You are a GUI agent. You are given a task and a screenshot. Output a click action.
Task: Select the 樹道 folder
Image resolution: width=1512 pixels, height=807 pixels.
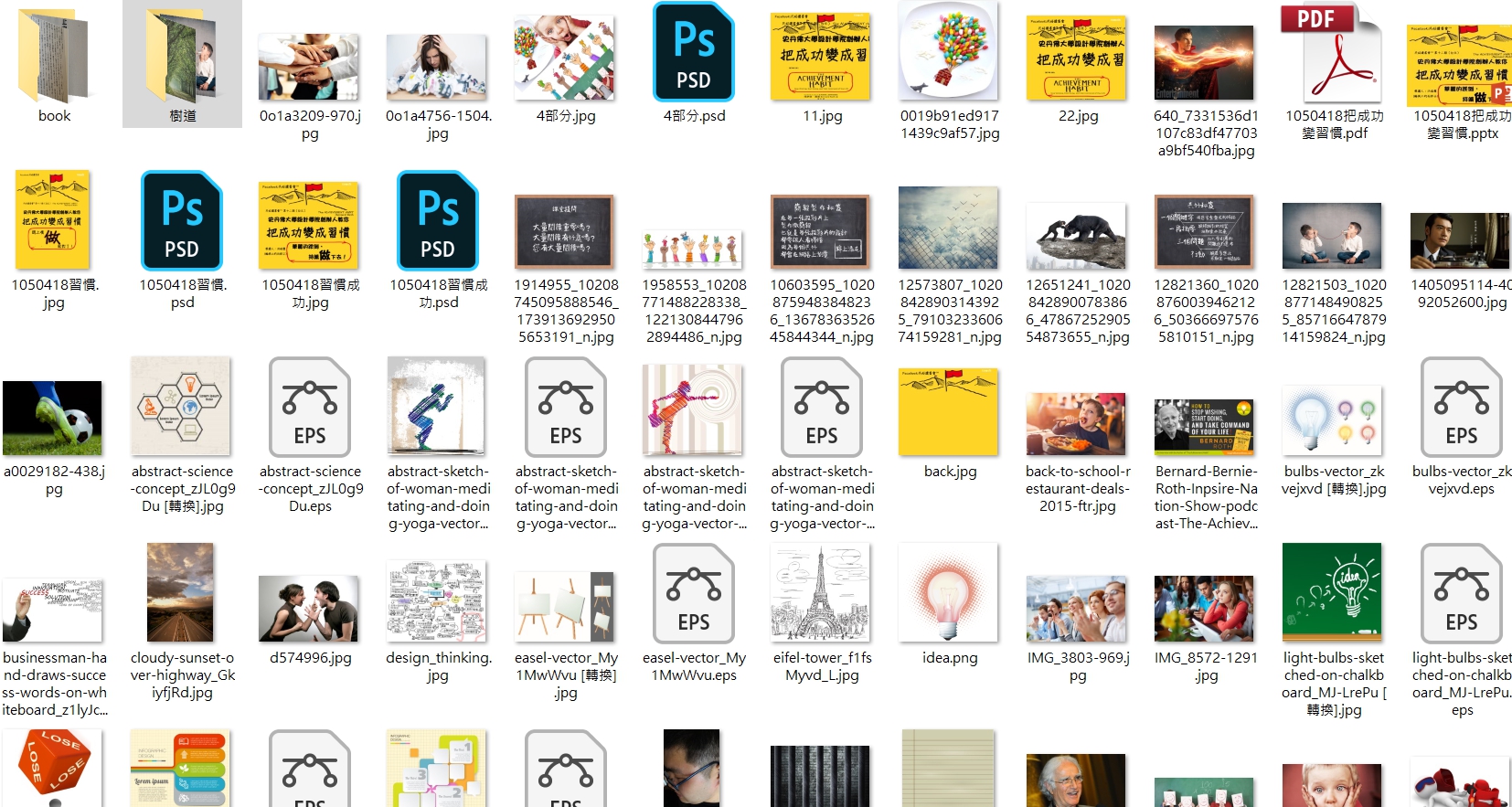tap(182, 57)
